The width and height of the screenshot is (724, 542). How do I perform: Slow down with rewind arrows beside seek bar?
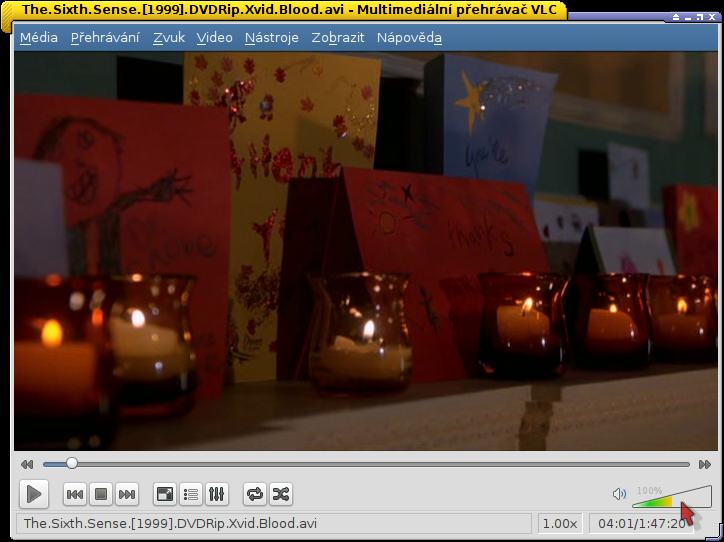27,464
